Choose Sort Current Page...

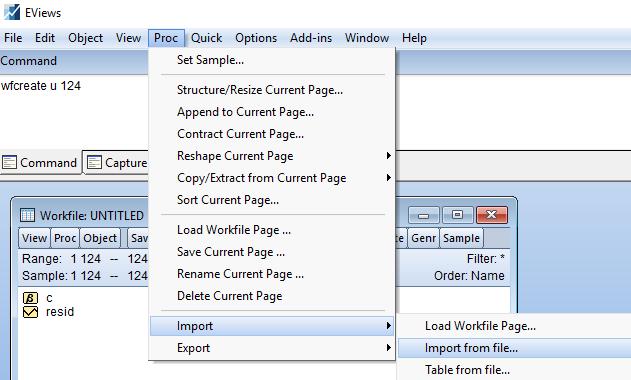click(272, 200)
